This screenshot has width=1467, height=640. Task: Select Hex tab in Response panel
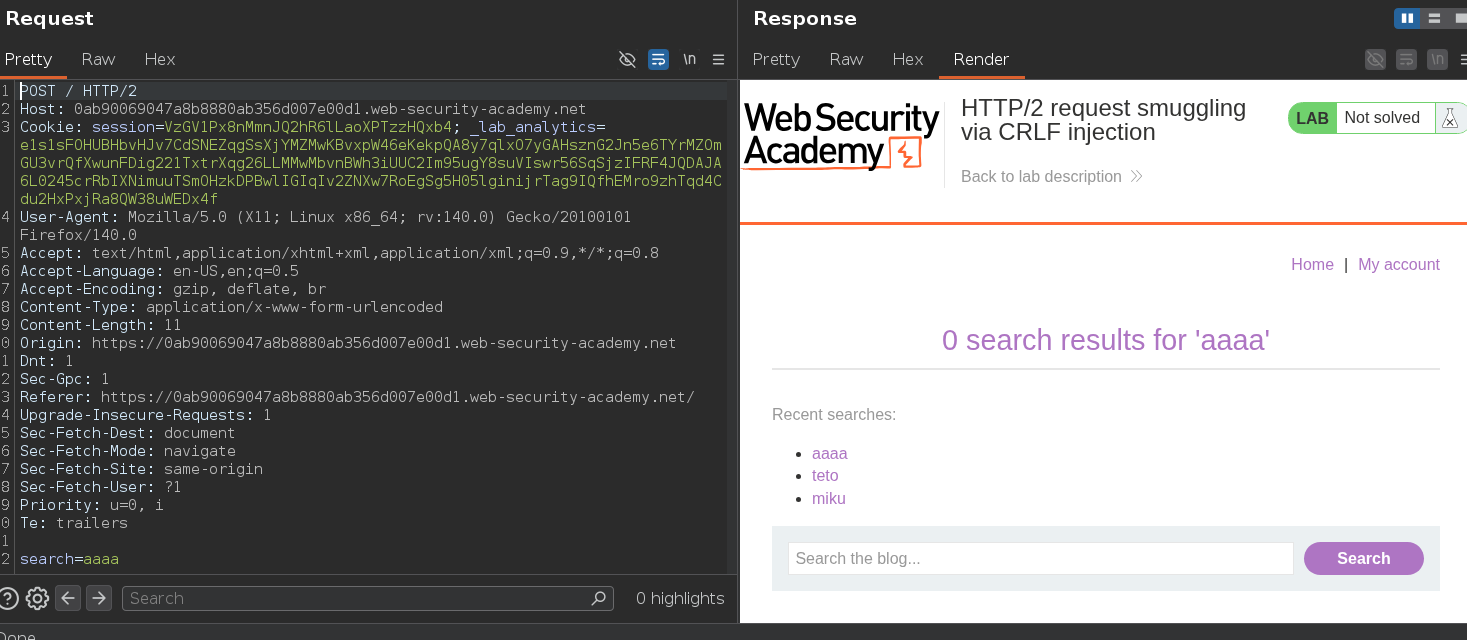click(x=908, y=59)
